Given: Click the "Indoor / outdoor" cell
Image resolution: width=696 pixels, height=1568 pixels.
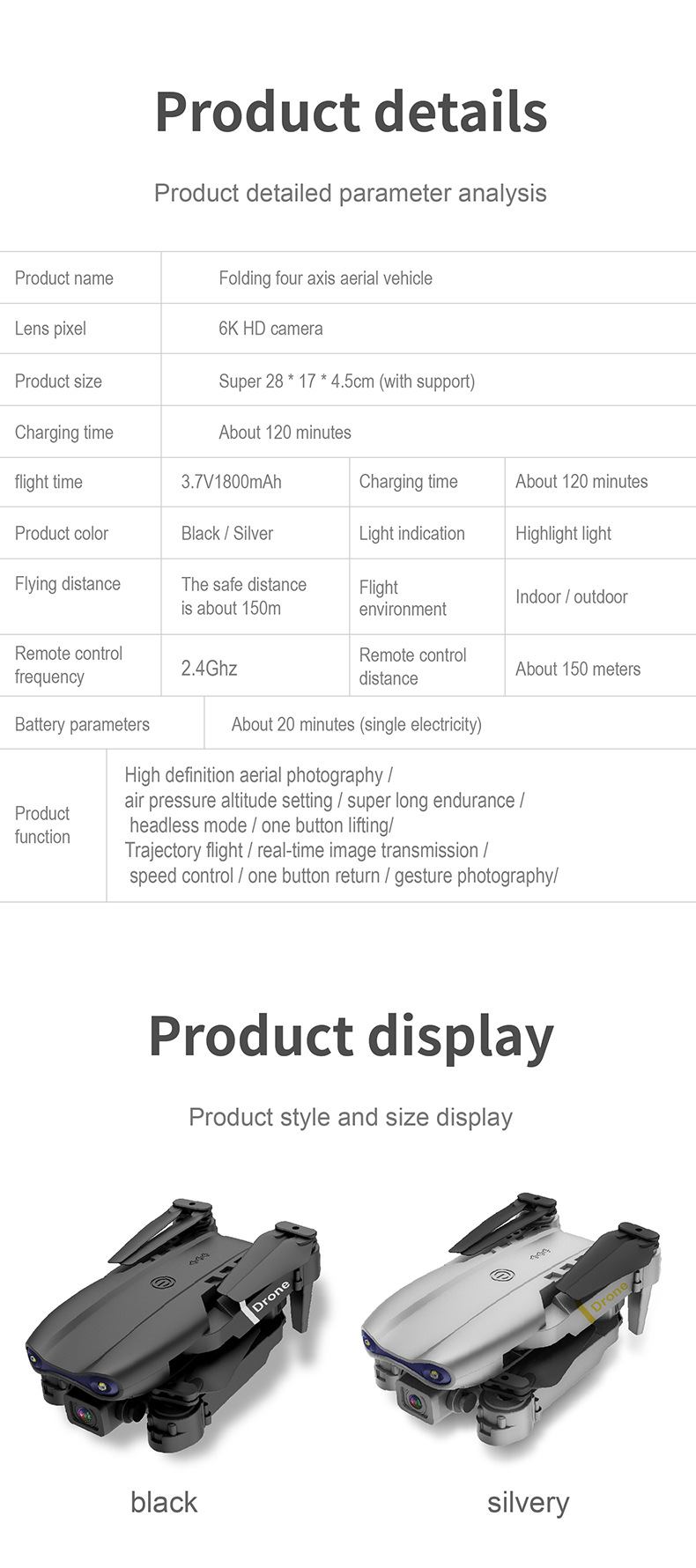Looking at the screenshot, I should tap(571, 596).
